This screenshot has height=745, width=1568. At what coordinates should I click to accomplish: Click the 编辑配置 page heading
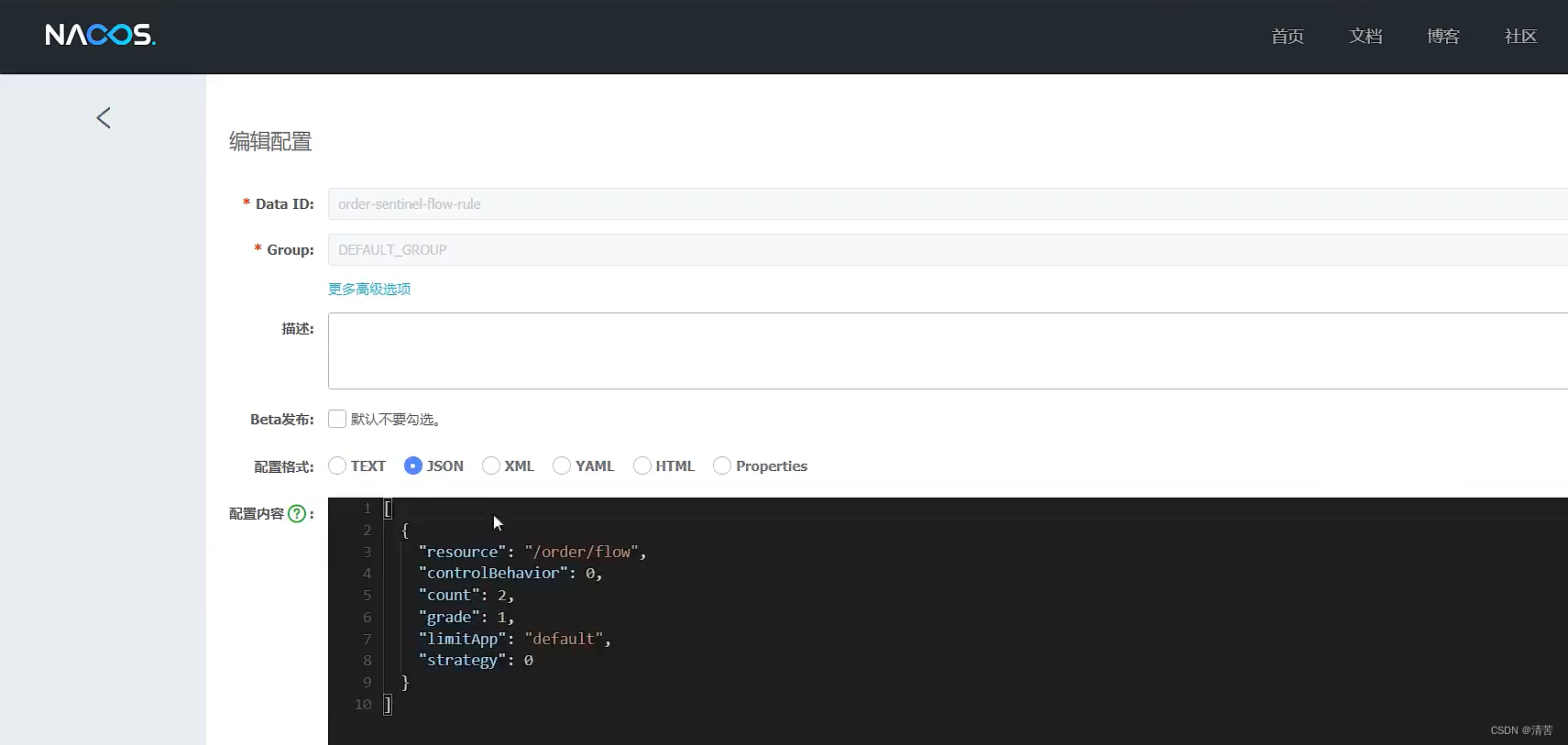point(270,141)
